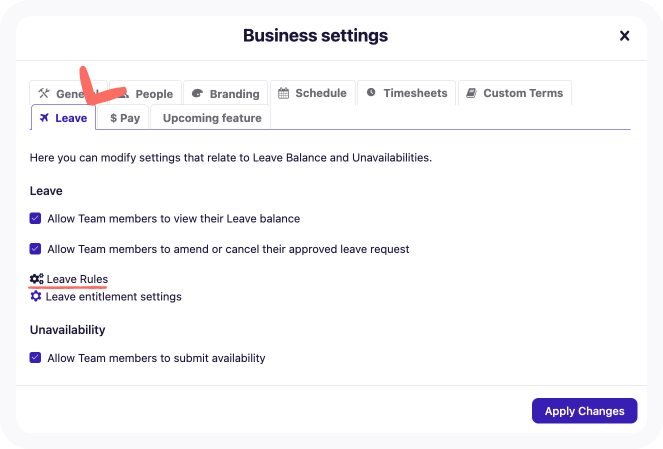Click the book icon on Custom Terms tab
This screenshot has width=663, height=449.
(x=471, y=93)
